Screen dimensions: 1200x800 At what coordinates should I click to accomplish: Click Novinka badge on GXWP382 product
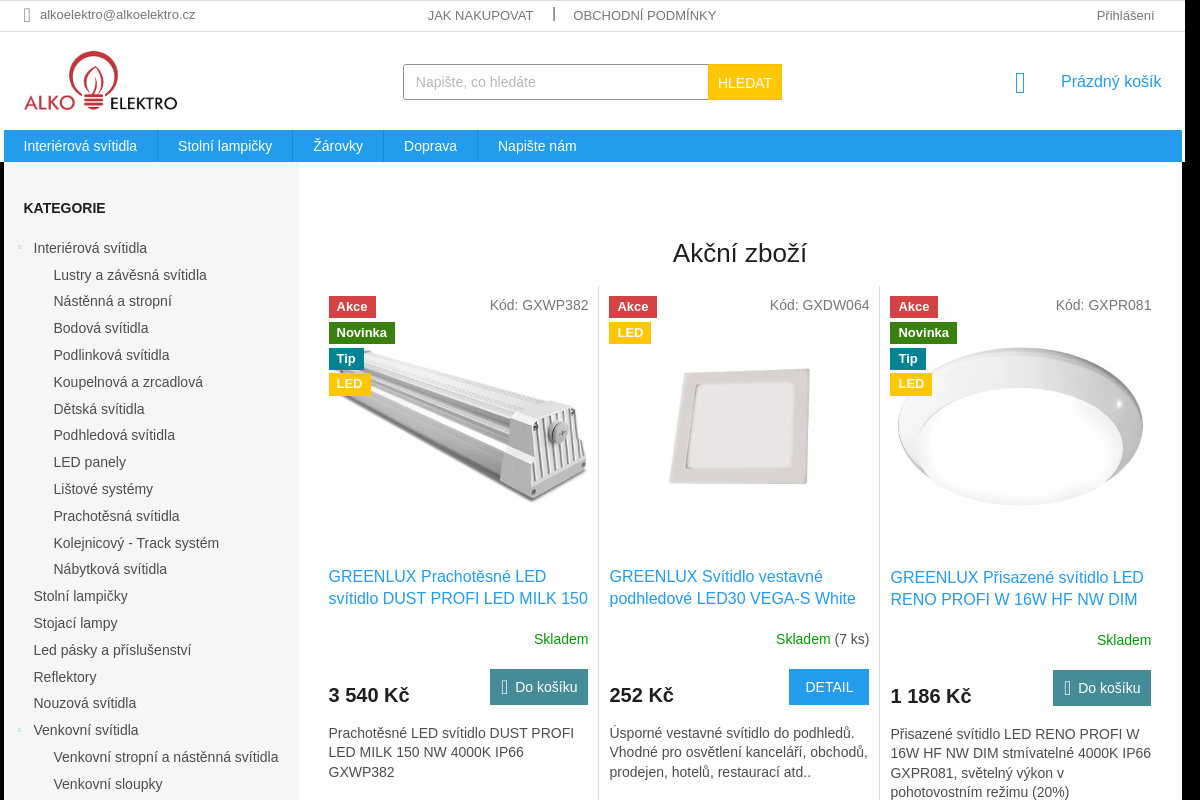[362, 333]
